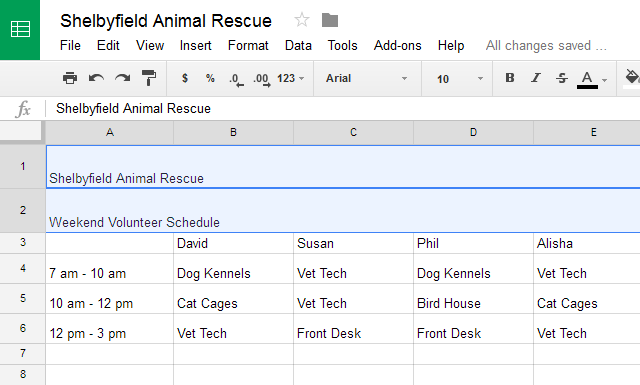This screenshot has height=385, width=640.
Task: Toggle bold formatting
Action: (510, 78)
